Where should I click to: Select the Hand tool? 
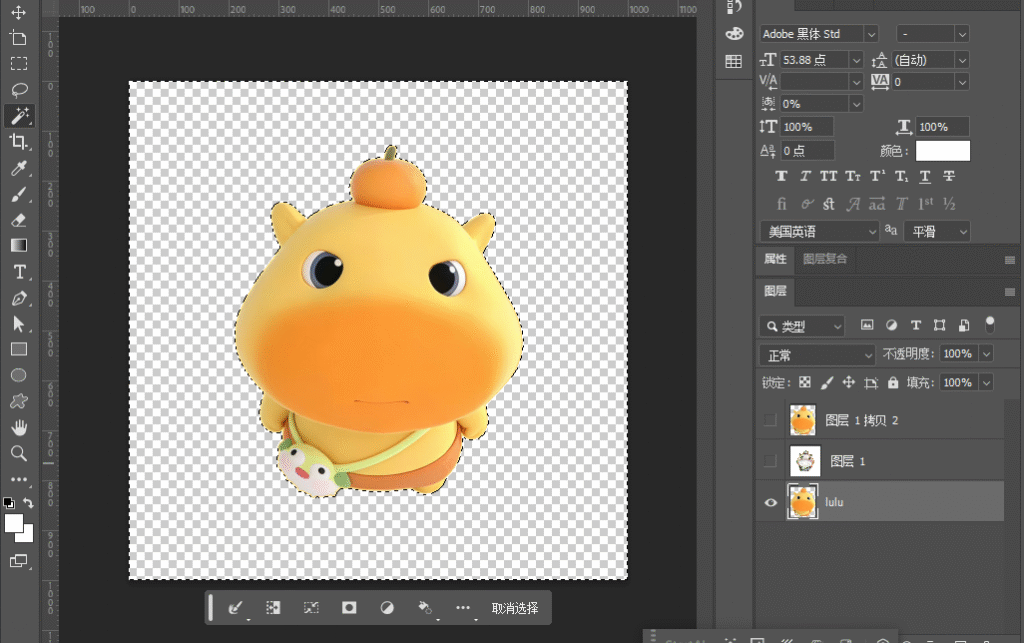(x=18, y=428)
